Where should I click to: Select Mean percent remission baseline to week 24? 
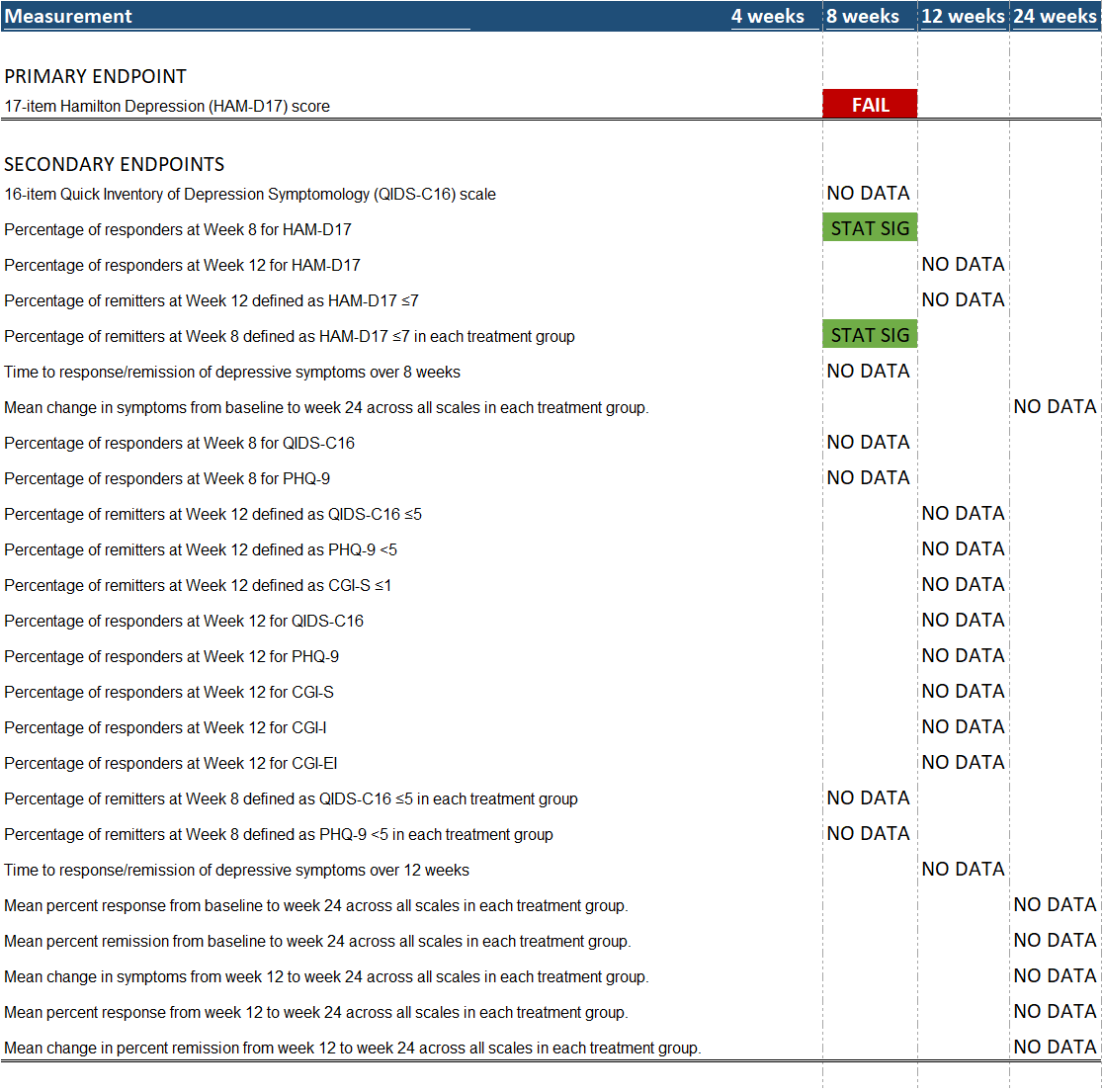[x=317, y=942]
